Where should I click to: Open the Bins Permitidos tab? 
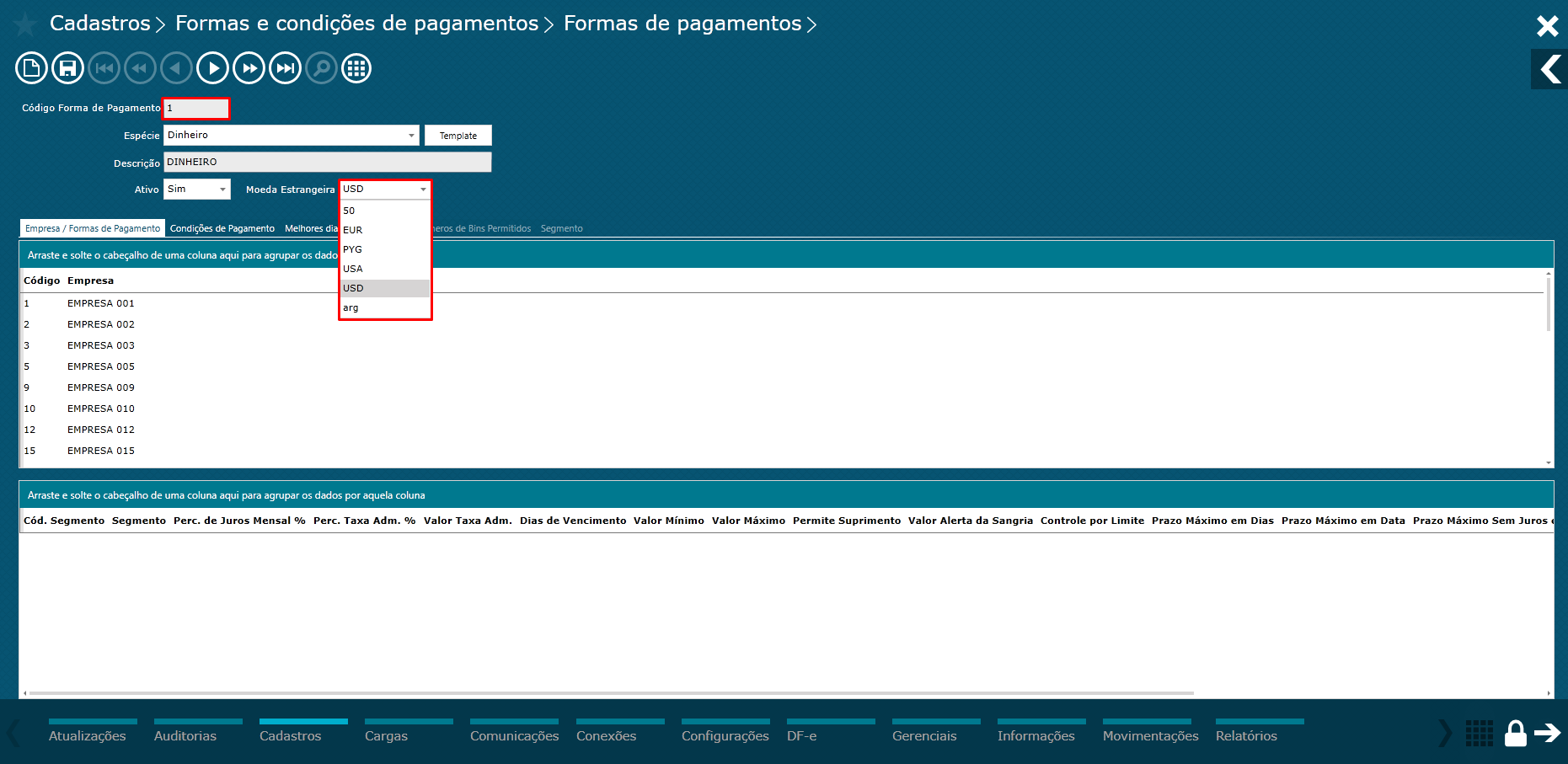[x=482, y=228]
